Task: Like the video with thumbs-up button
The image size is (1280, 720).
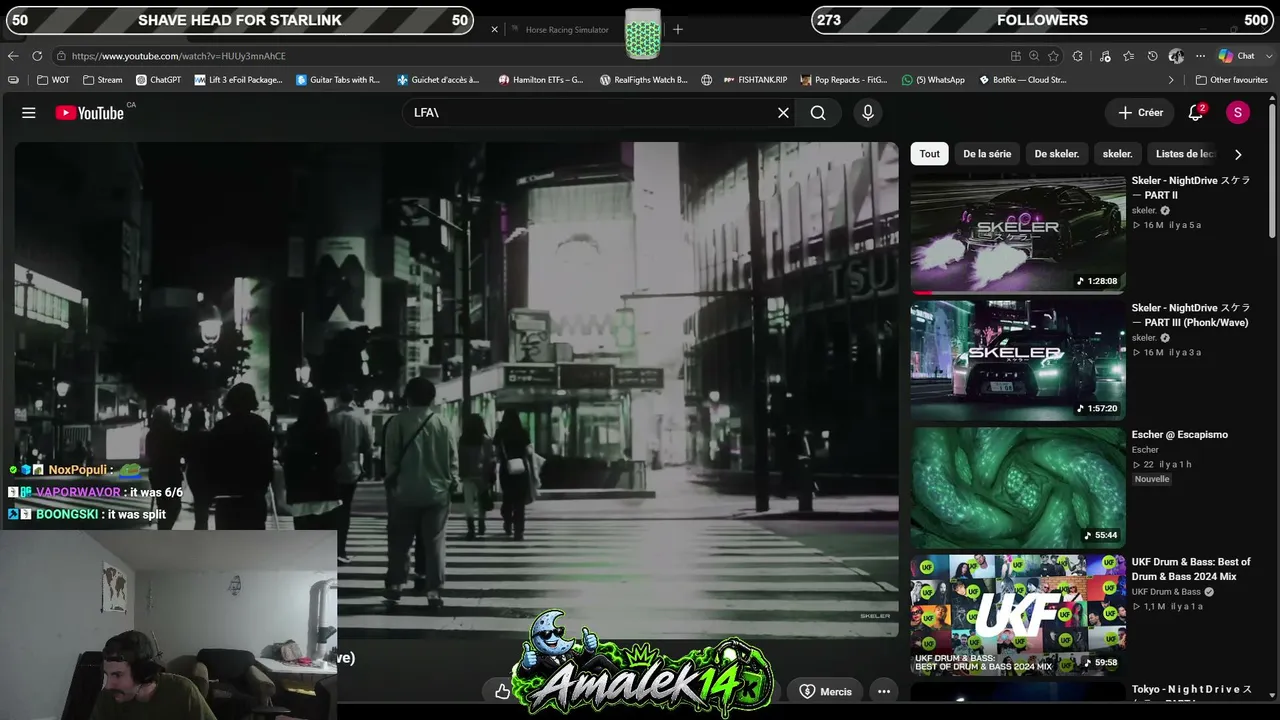Action: pos(502,691)
